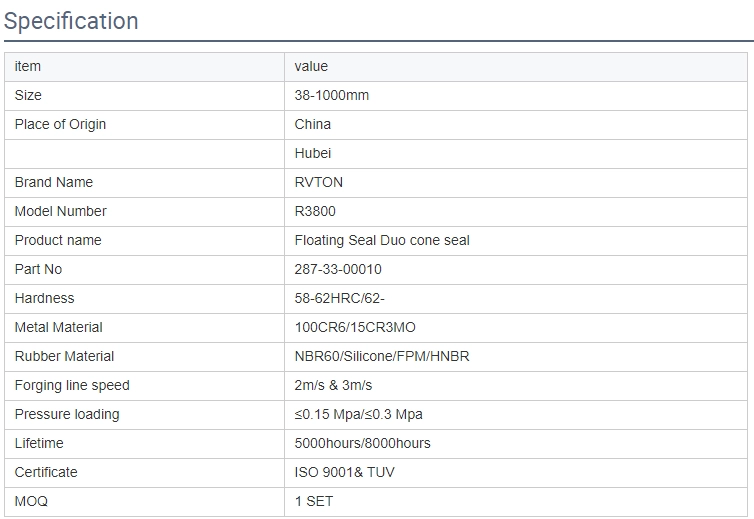Click the Model Number label

[61, 211]
